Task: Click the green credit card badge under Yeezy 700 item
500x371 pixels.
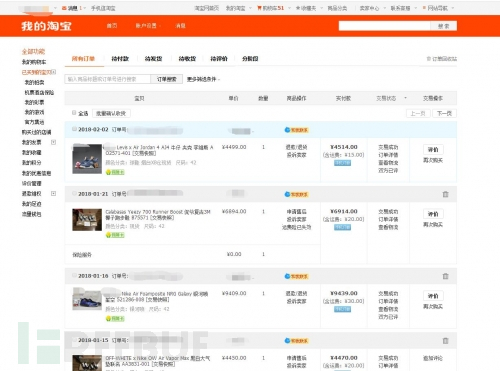Action: click(x=115, y=235)
